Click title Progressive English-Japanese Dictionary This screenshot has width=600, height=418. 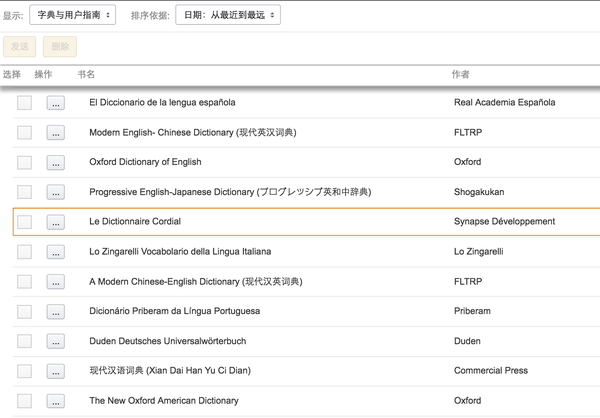coord(230,192)
